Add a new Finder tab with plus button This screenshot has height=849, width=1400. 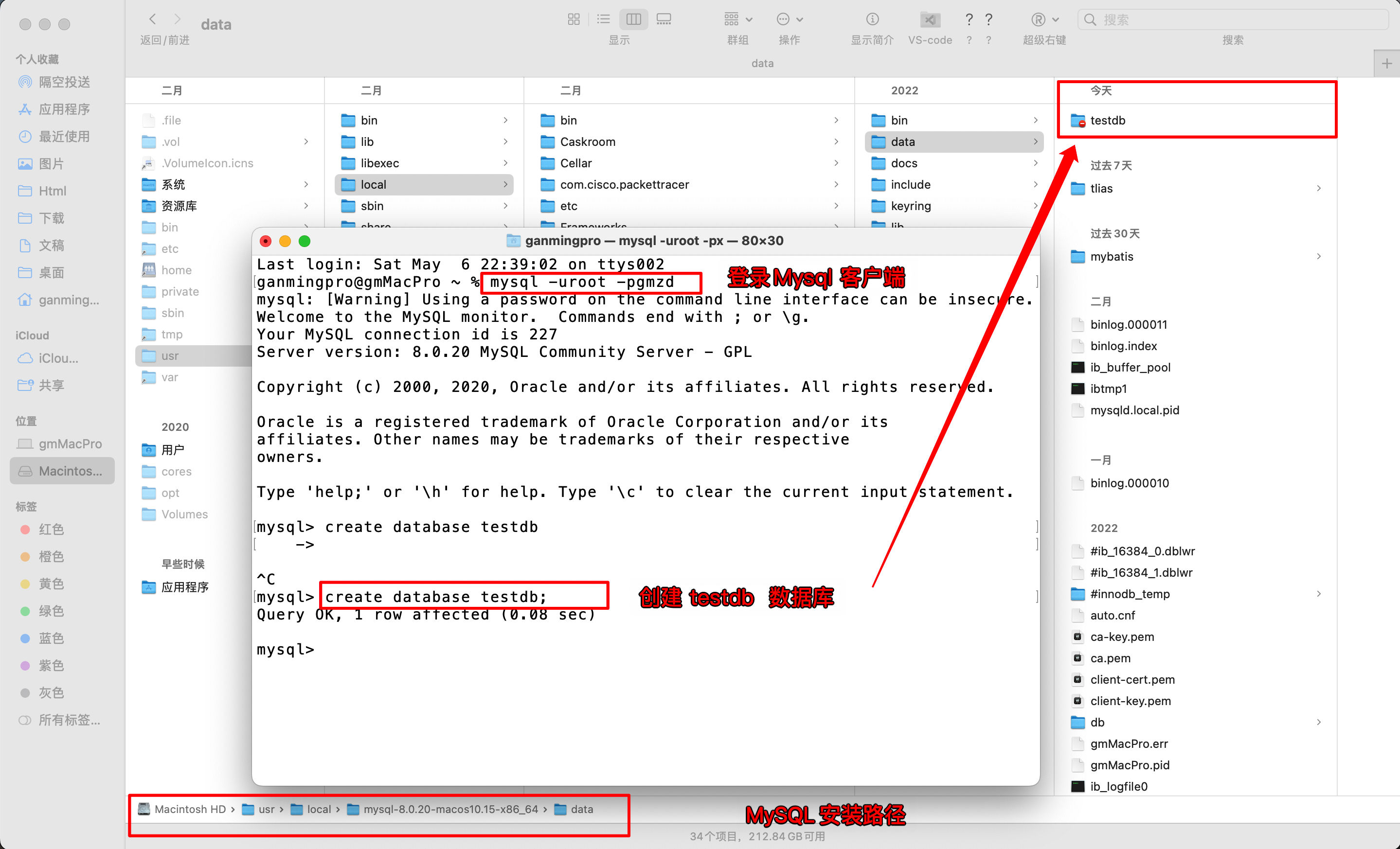(x=1387, y=63)
